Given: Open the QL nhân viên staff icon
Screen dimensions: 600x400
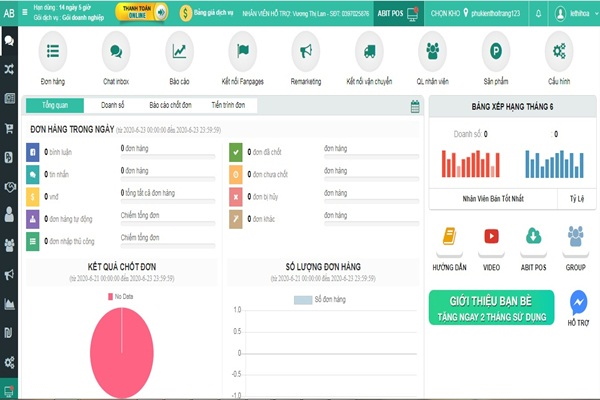Looking at the screenshot, I should [432, 51].
